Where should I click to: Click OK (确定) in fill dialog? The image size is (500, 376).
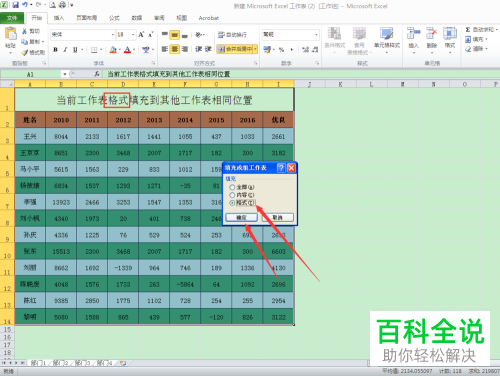point(241,217)
